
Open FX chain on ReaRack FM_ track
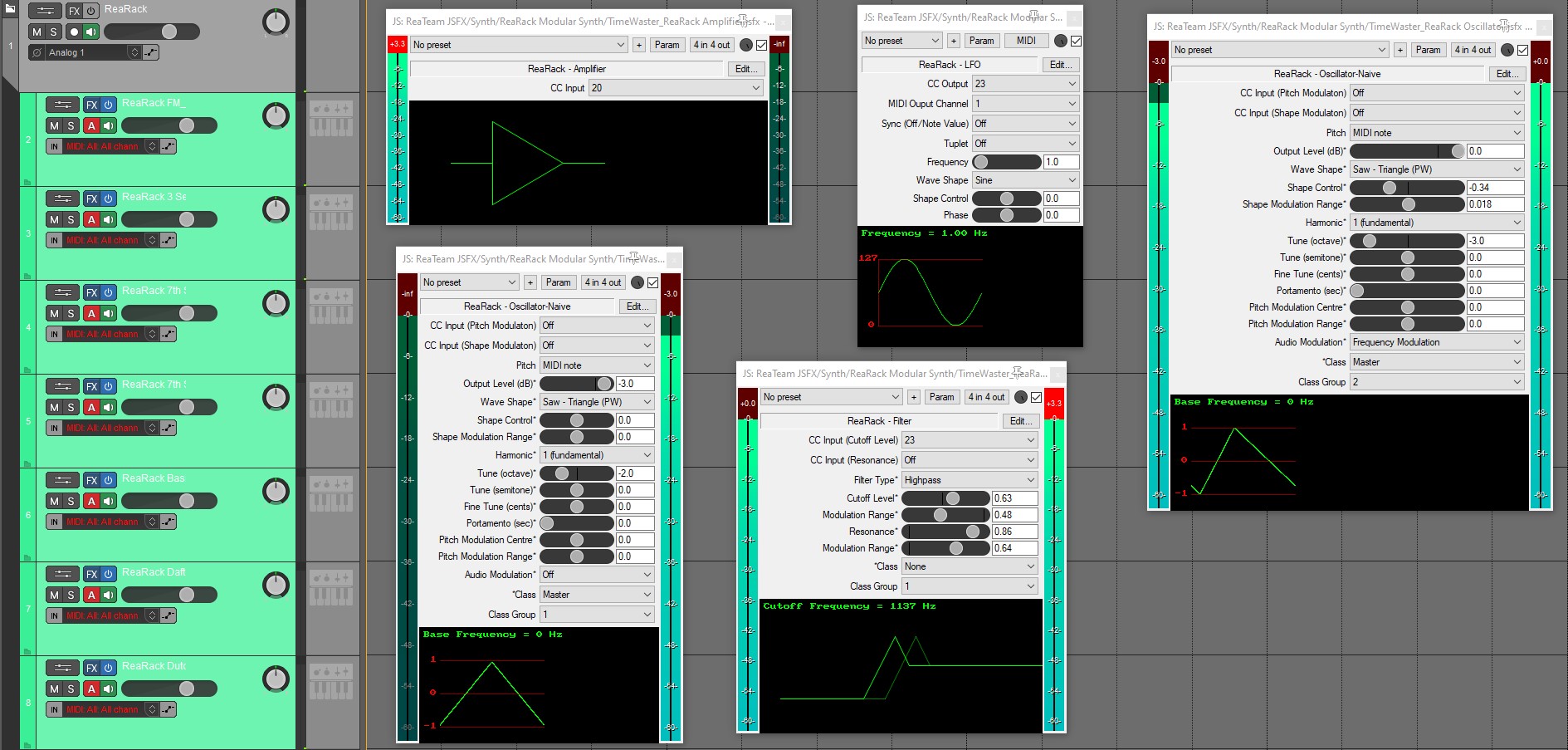pos(91,105)
